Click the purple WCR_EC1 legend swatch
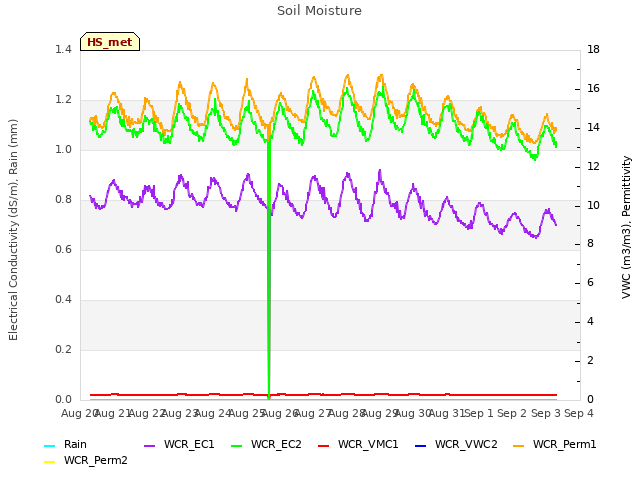640x480 pixels. tap(150, 446)
